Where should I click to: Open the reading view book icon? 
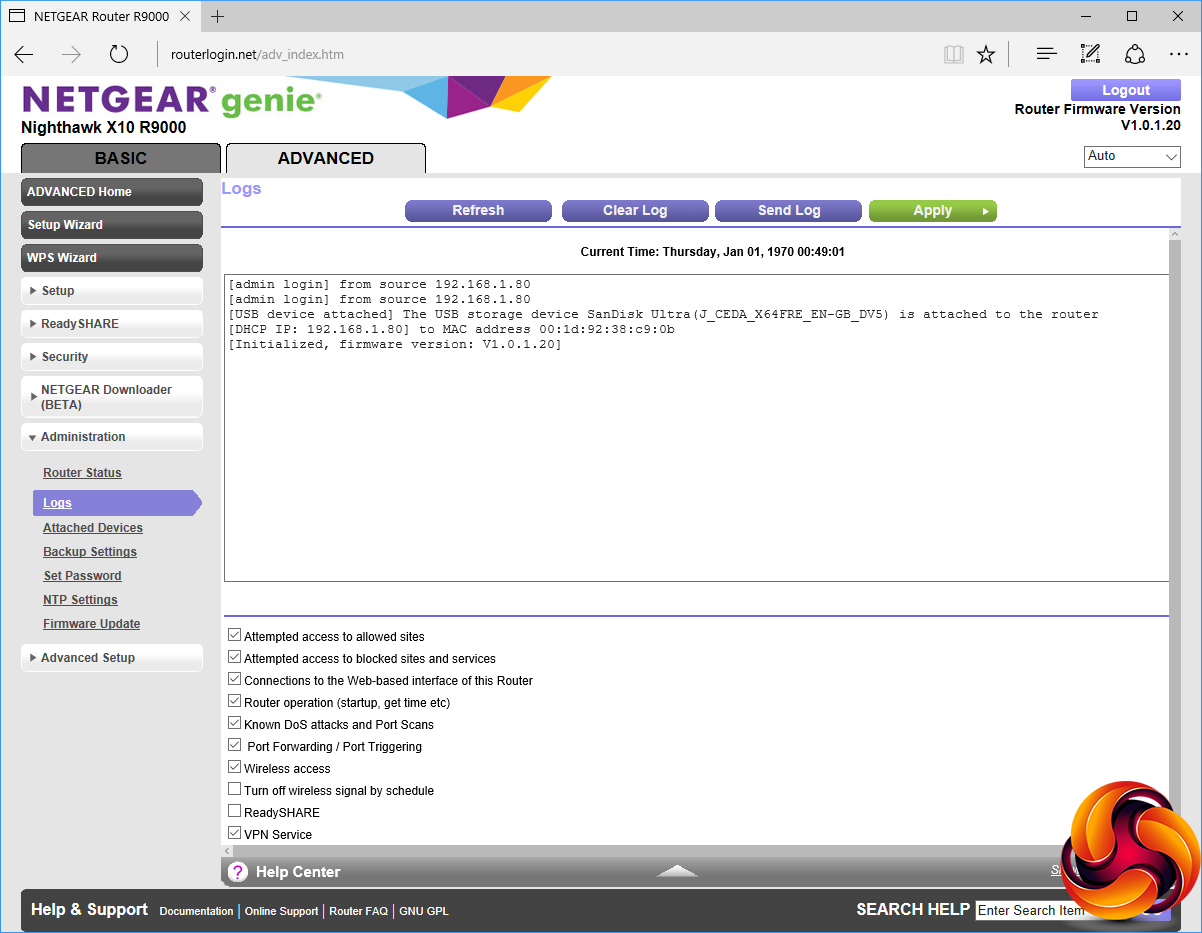953,55
